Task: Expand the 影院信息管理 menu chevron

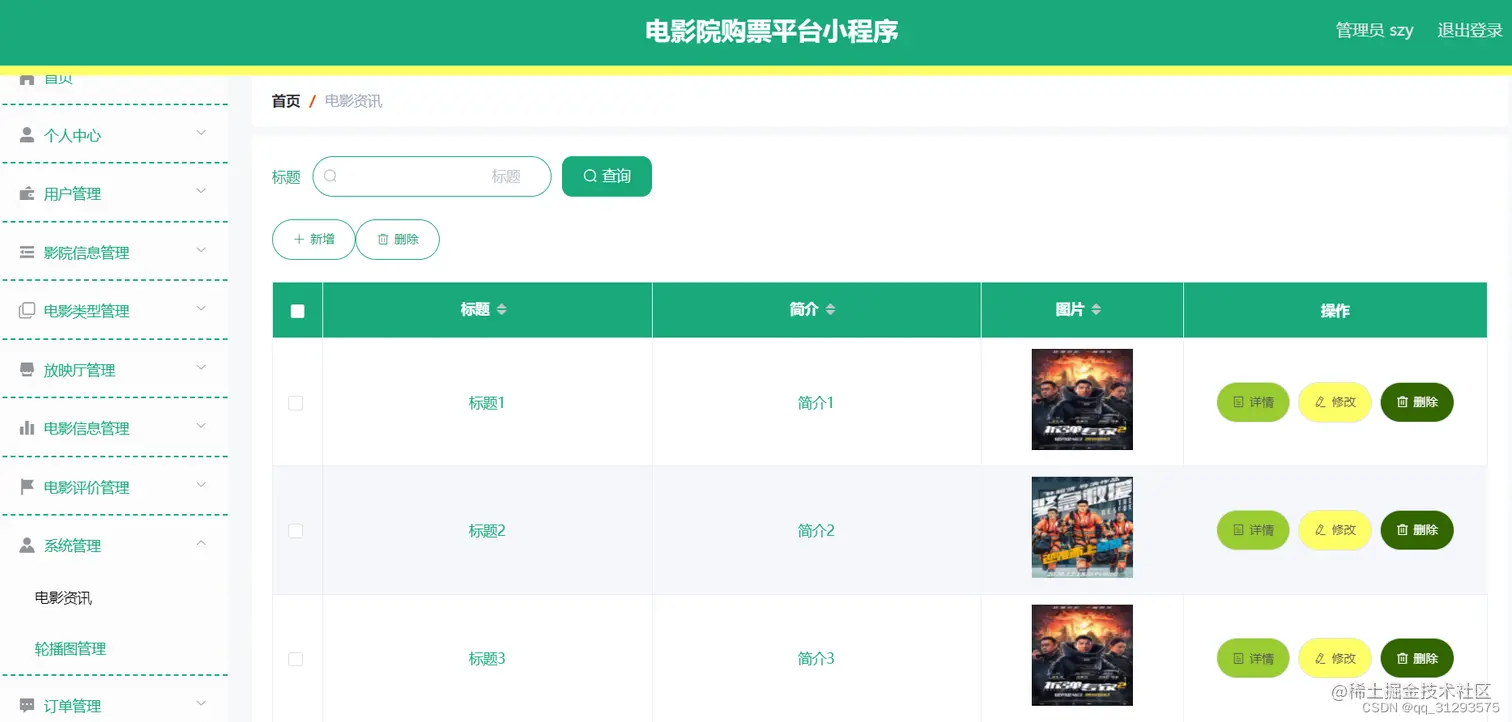Action: click(x=201, y=250)
